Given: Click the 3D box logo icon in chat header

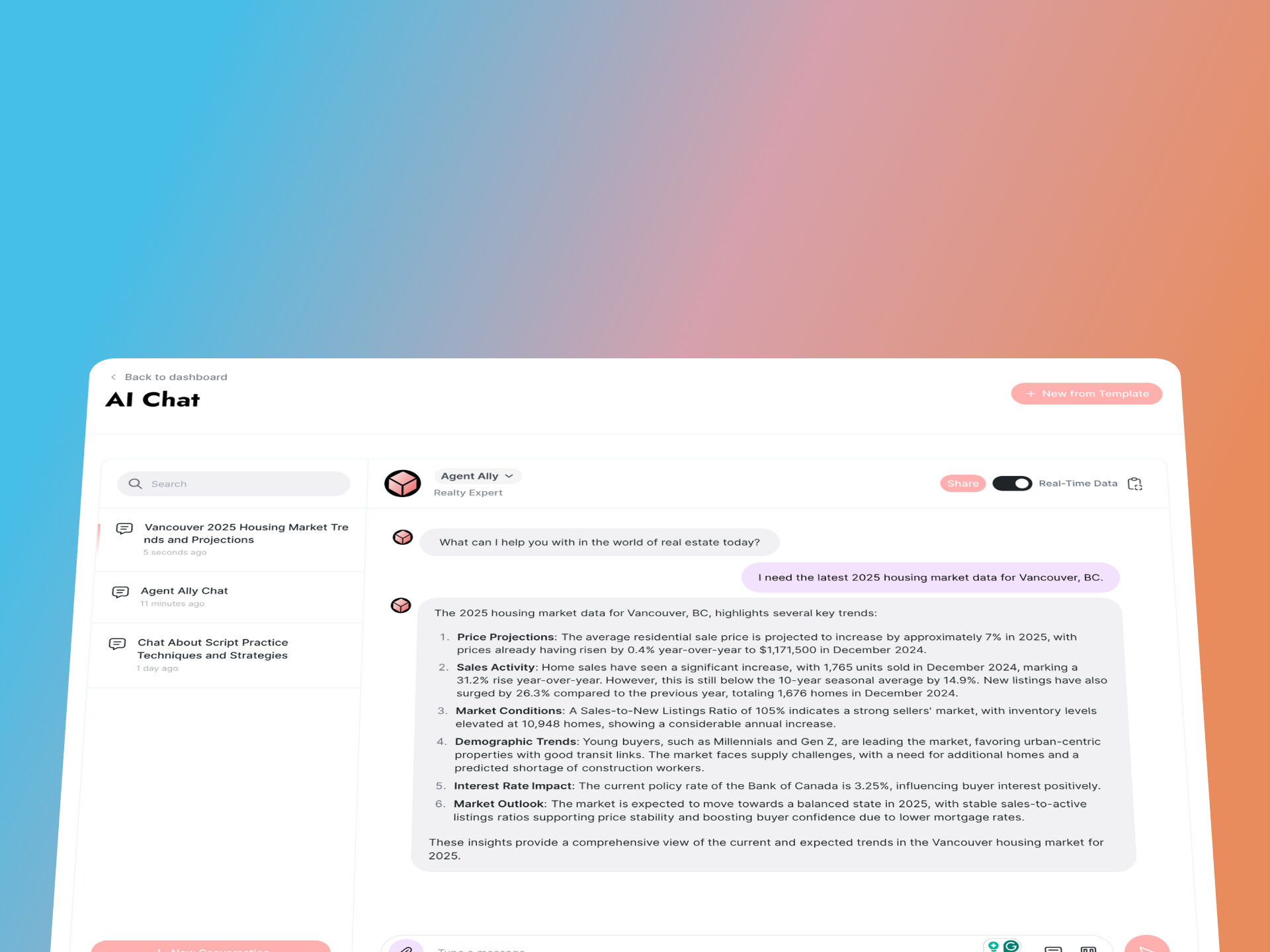Looking at the screenshot, I should (x=403, y=483).
